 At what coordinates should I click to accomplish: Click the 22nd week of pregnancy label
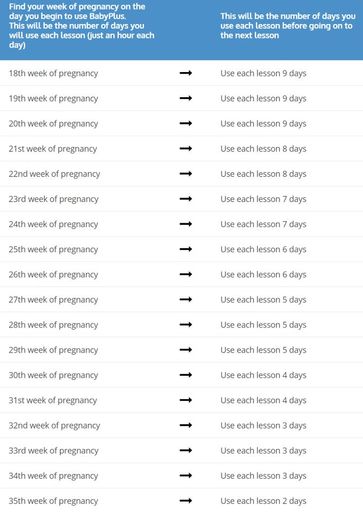54,174
